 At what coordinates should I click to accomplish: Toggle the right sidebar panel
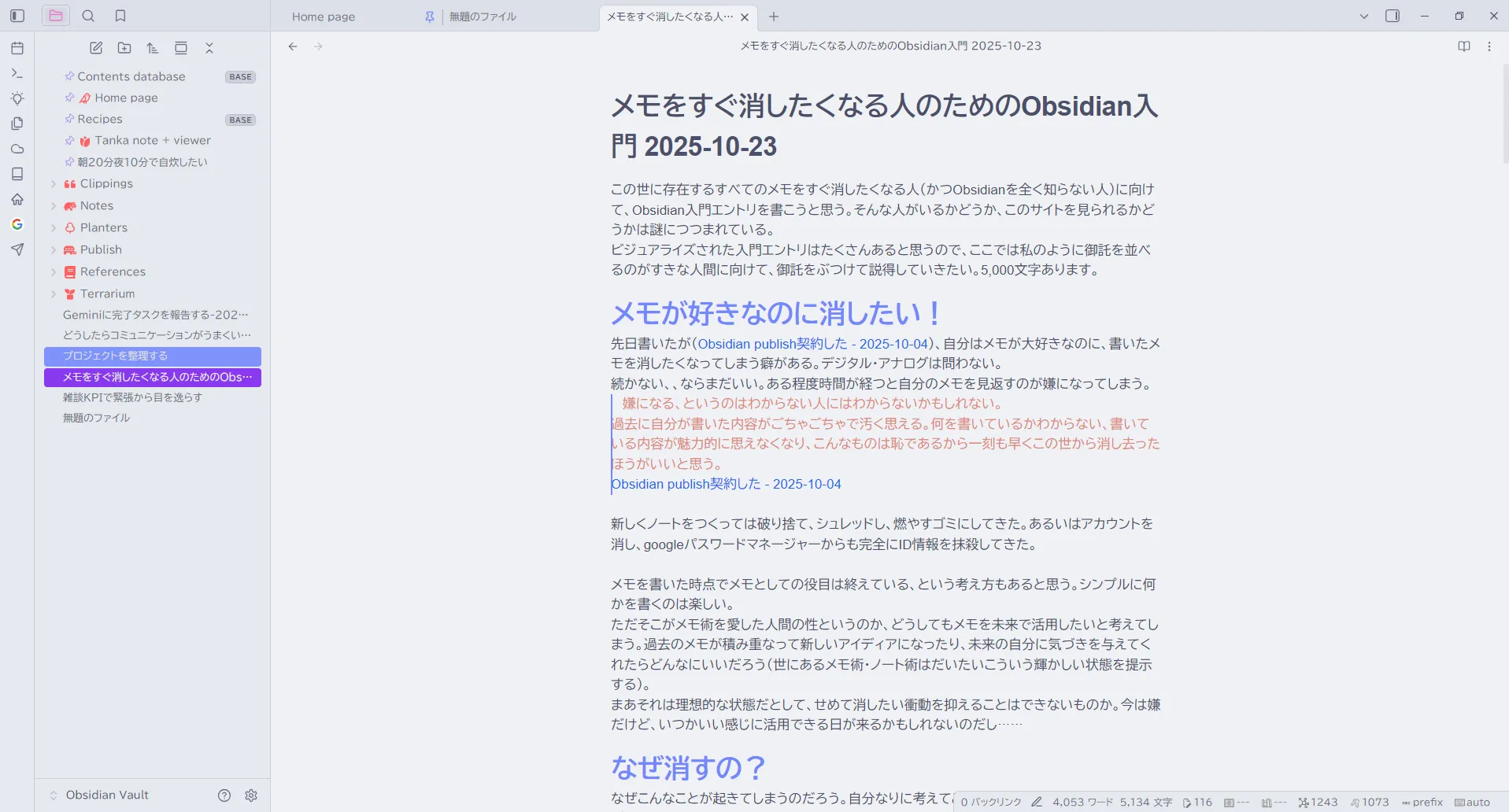(x=1392, y=16)
